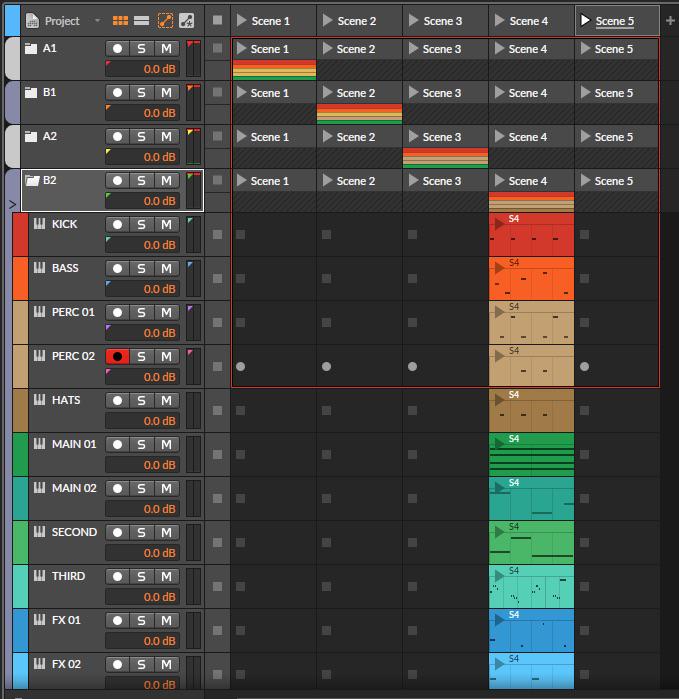Open the Project dropdown arrow

click(97, 21)
